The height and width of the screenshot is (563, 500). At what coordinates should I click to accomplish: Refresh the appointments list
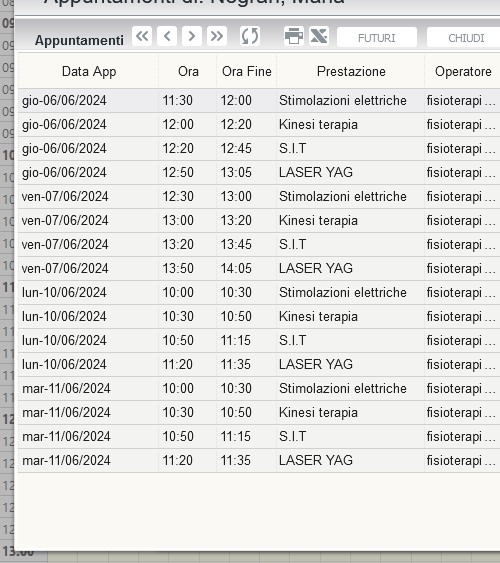pyautogui.click(x=250, y=36)
